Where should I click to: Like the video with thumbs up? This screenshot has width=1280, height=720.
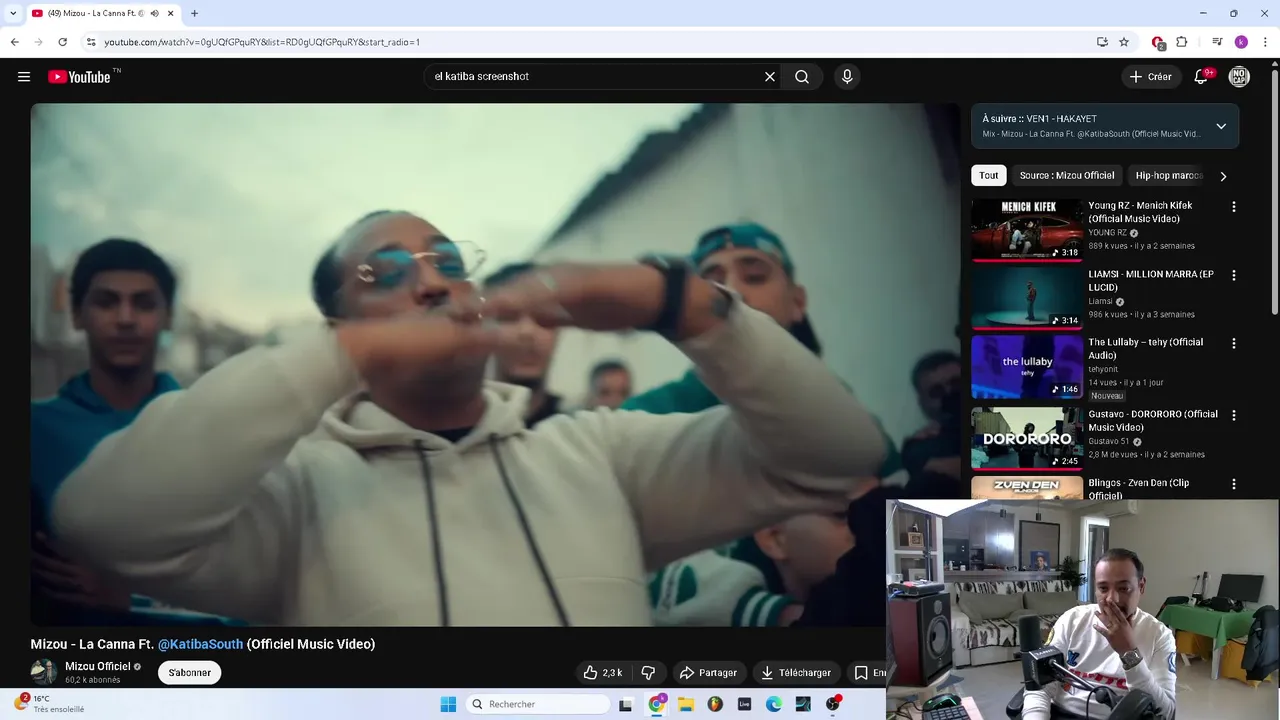click(x=603, y=673)
